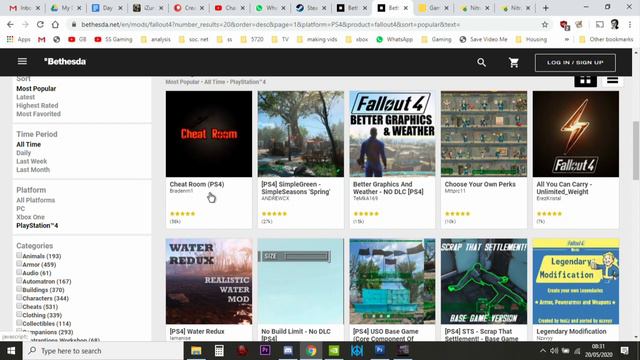The width and height of the screenshot is (640, 360).
Task: Open the analysis bookmarks folder
Action: pyautogui.click(x=156, y=39)
